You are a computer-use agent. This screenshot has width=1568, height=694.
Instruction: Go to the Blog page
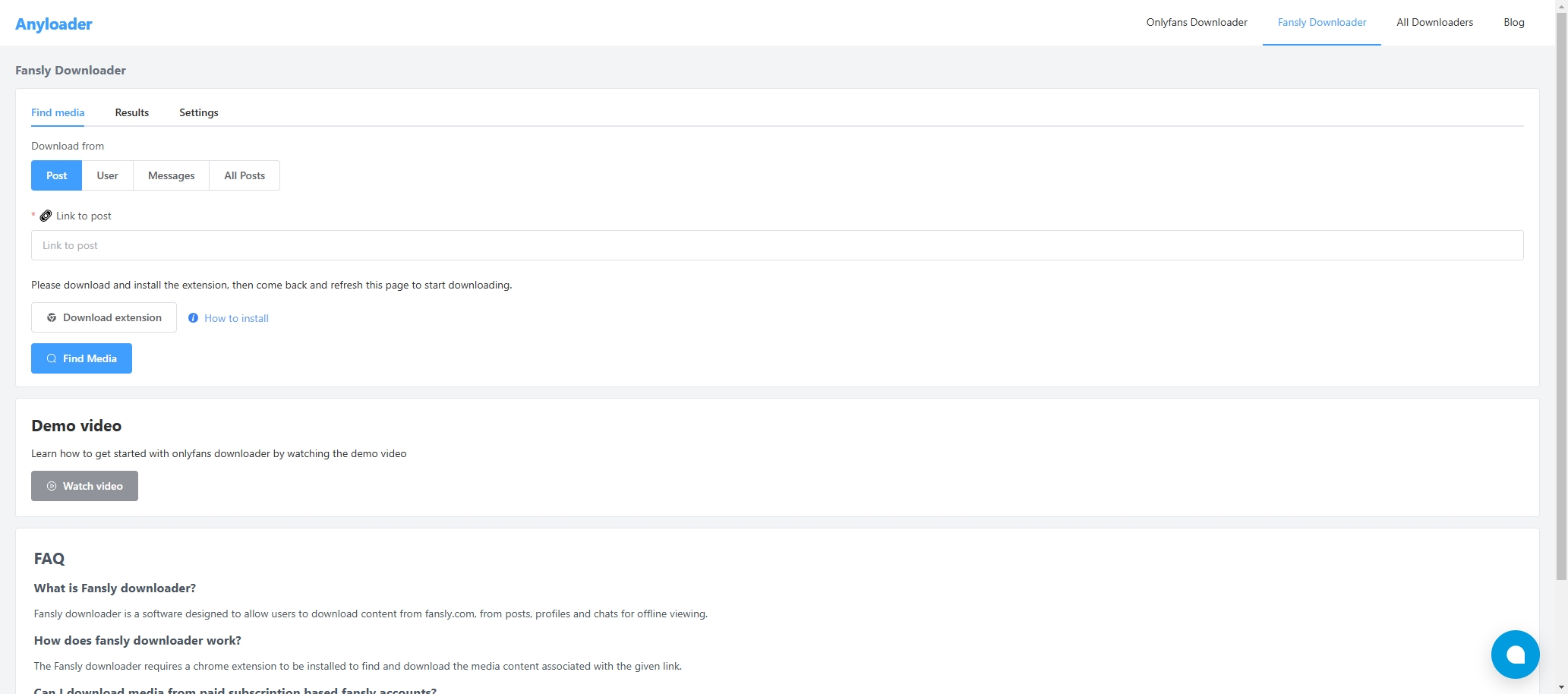[1514, 22]
